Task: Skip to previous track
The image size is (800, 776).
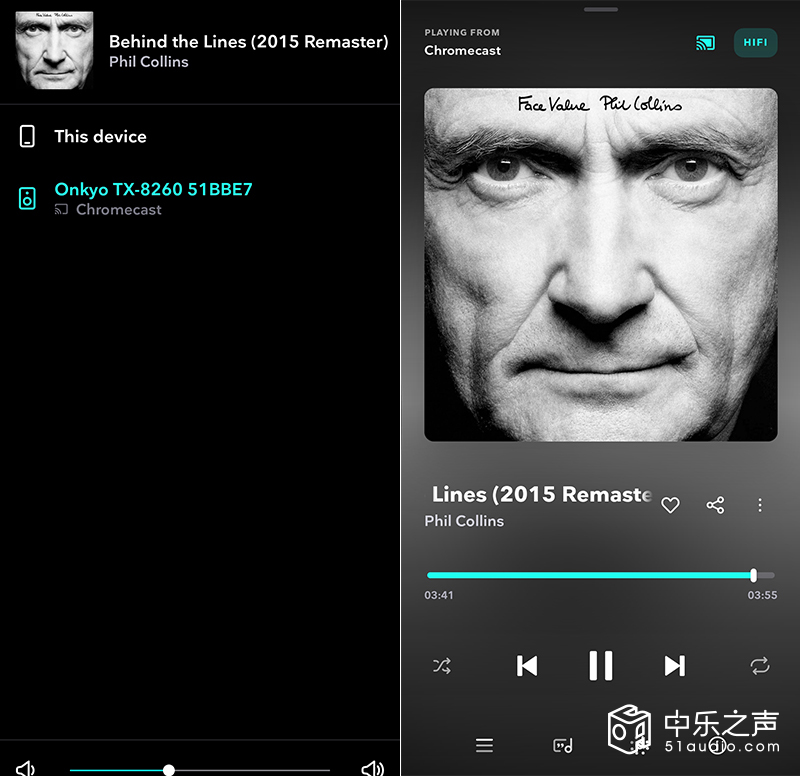Action: pos(527,666)
